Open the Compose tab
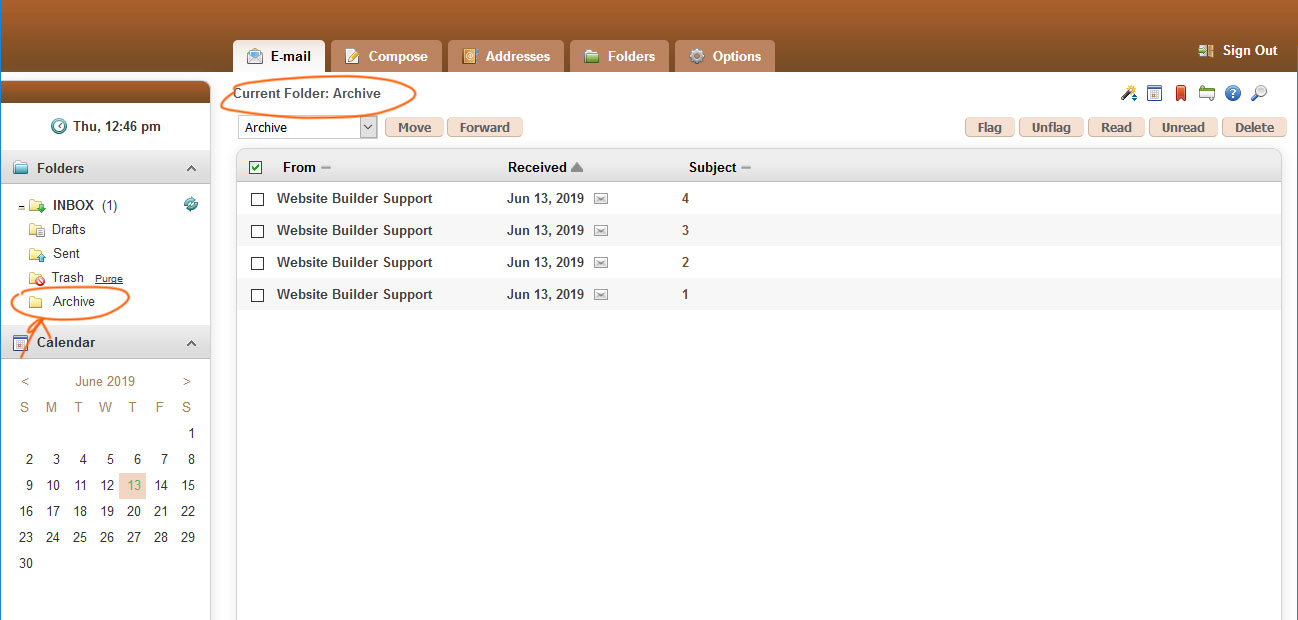The width and height of the screenshot is (1298, 620). point(386,56)
